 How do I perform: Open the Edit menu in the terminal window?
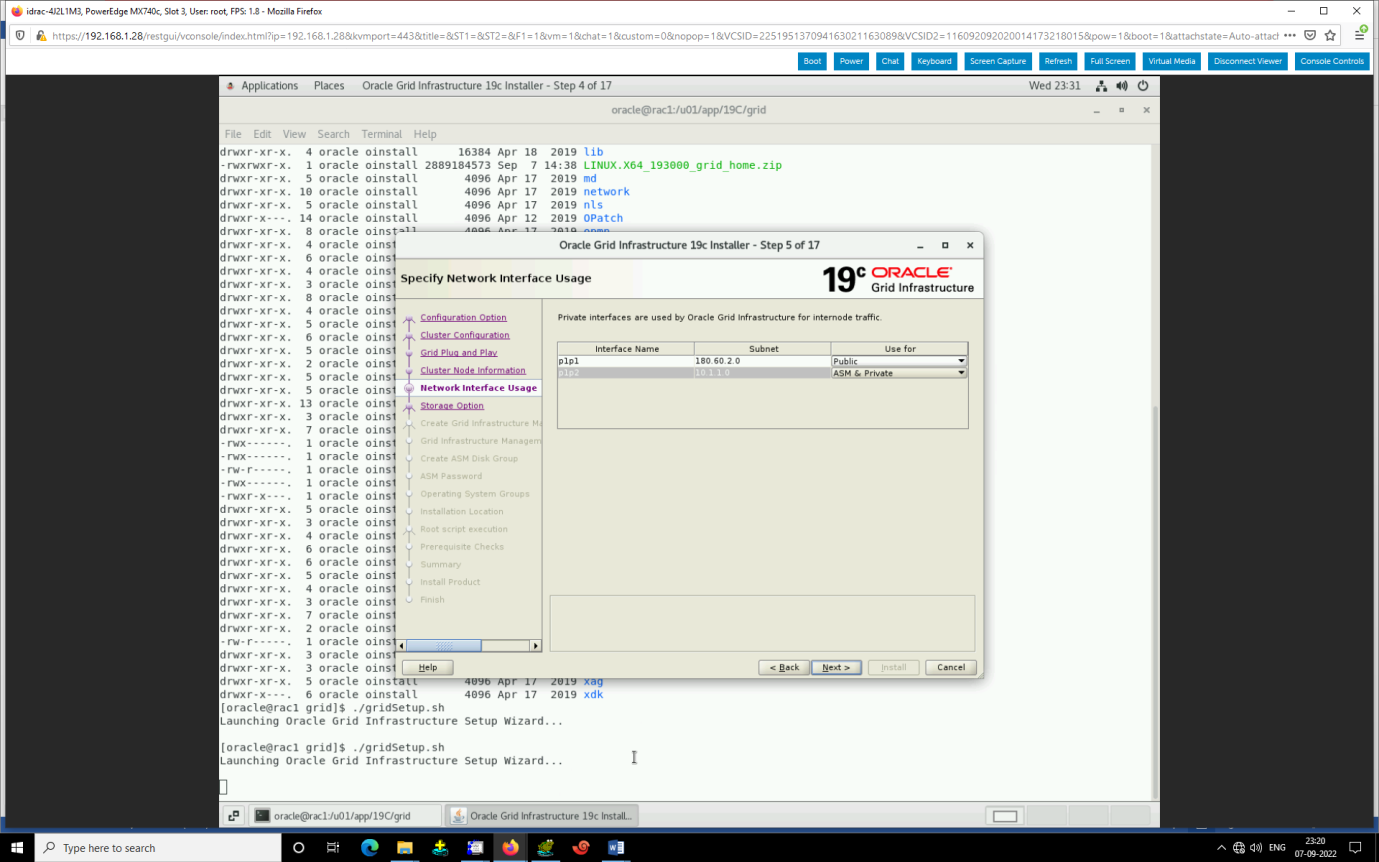(x=262, y=134)
